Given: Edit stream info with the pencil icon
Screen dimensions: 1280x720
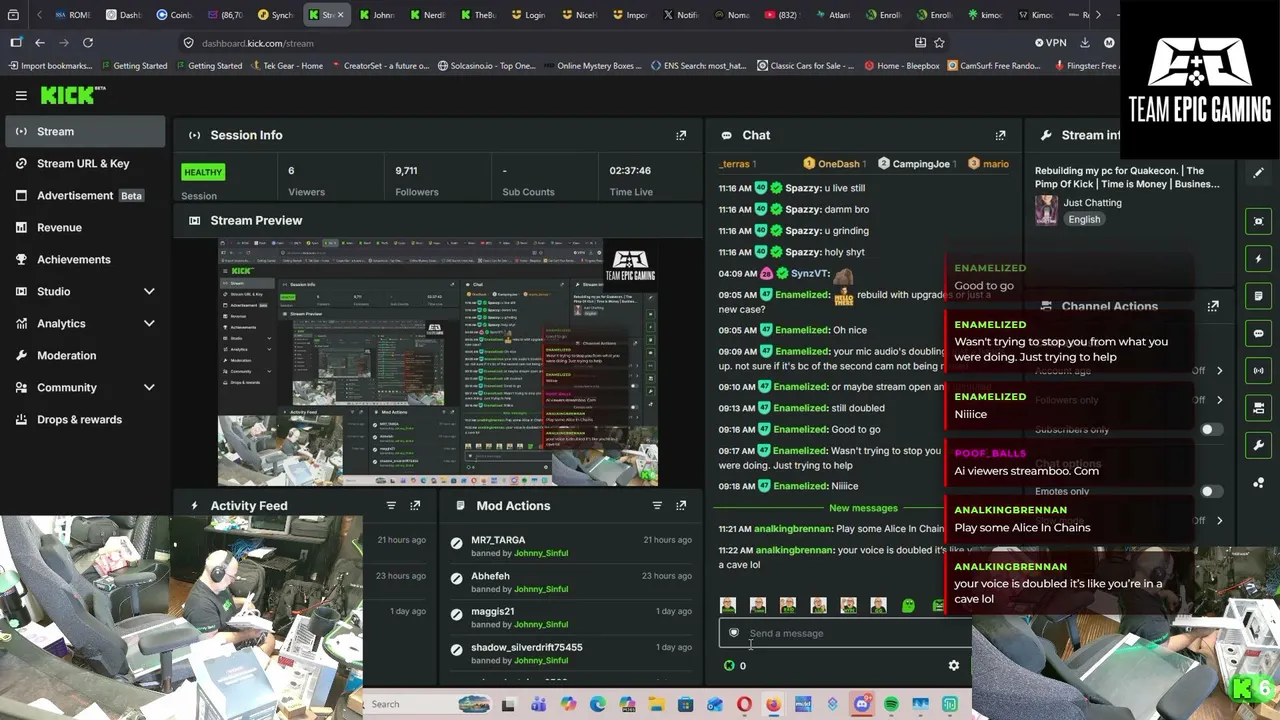Looking at the screenshot, I should 1259,173.
